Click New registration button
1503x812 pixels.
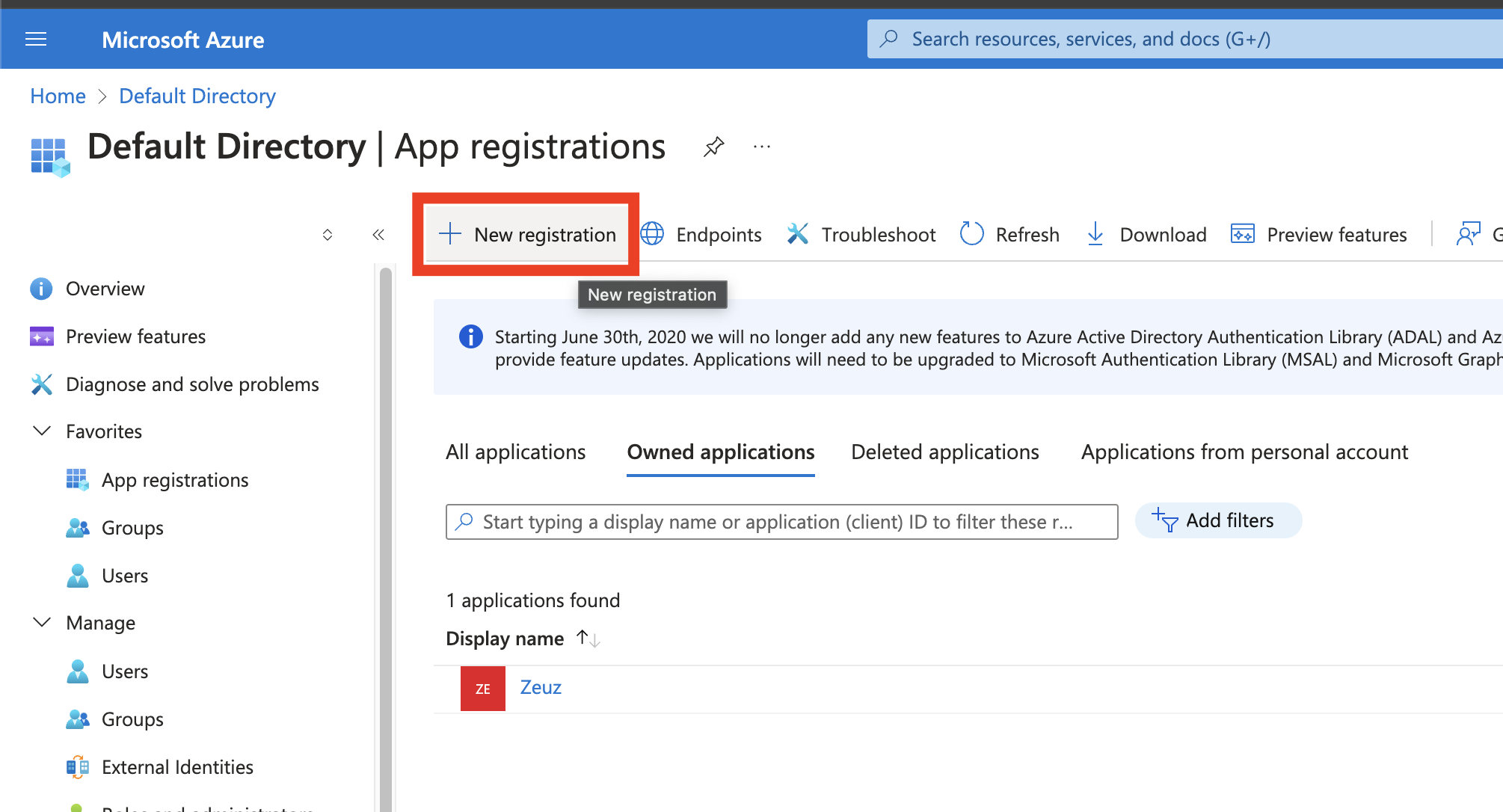pyautogui.click(x=526, y=234)
